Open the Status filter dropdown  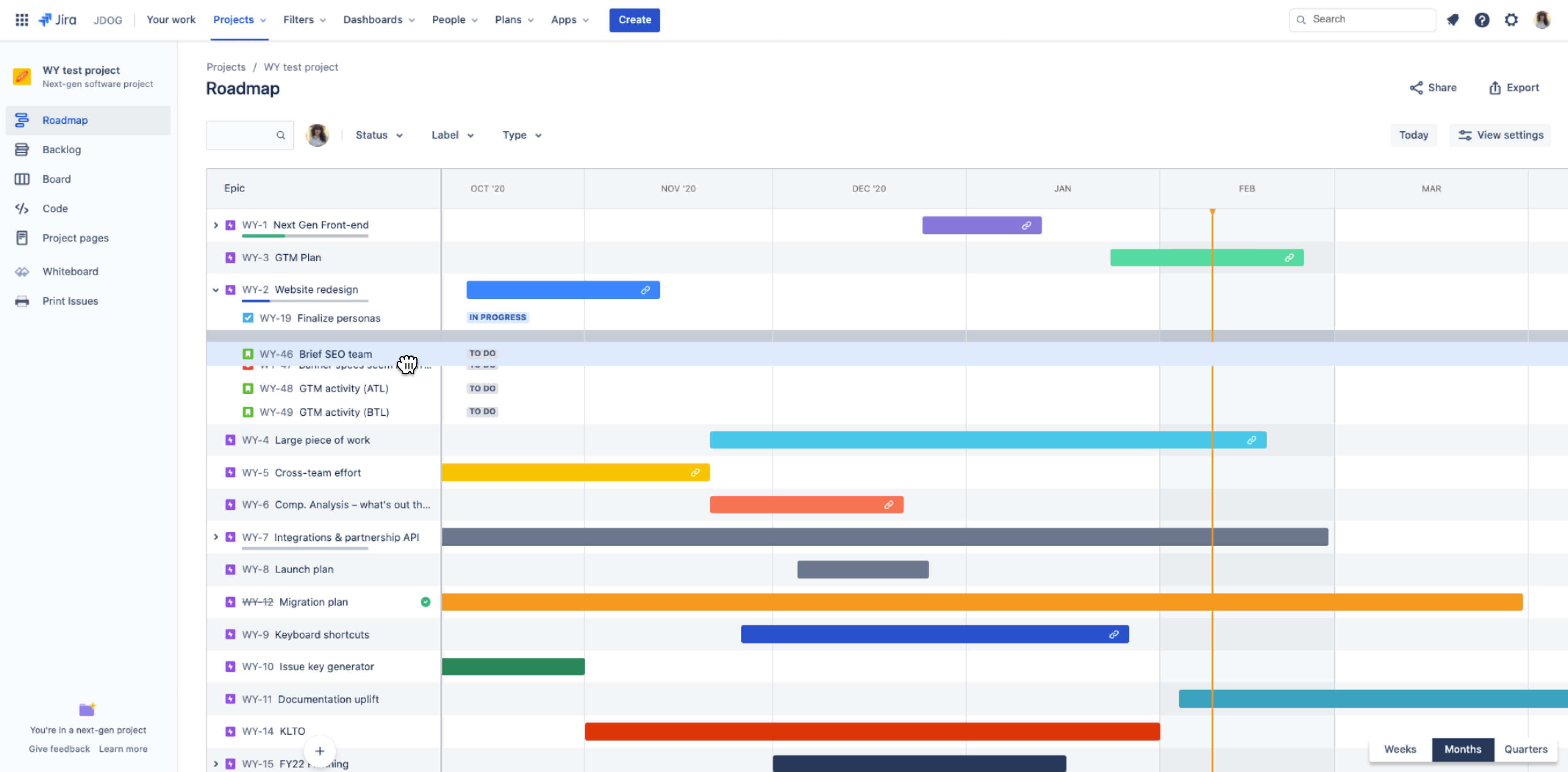pyautogui.click(x=378, y=135)
